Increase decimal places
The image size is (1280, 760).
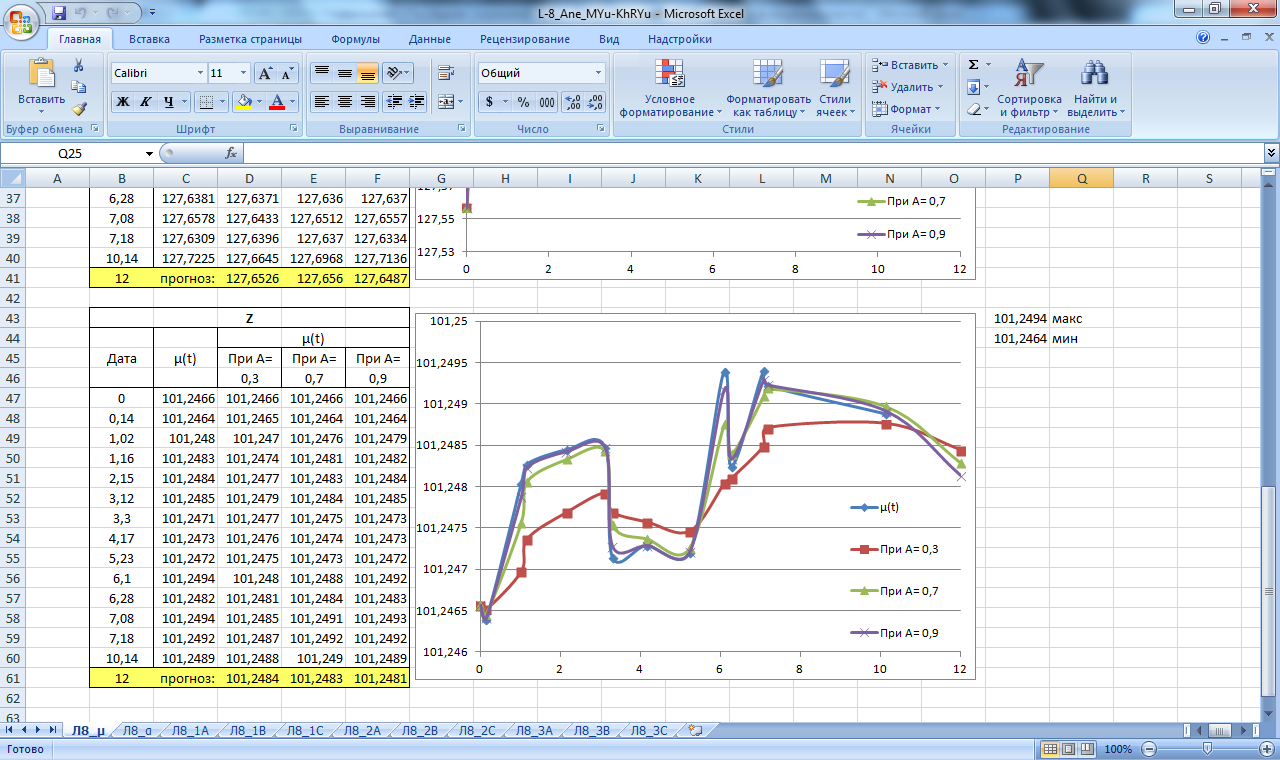(573, 101)
